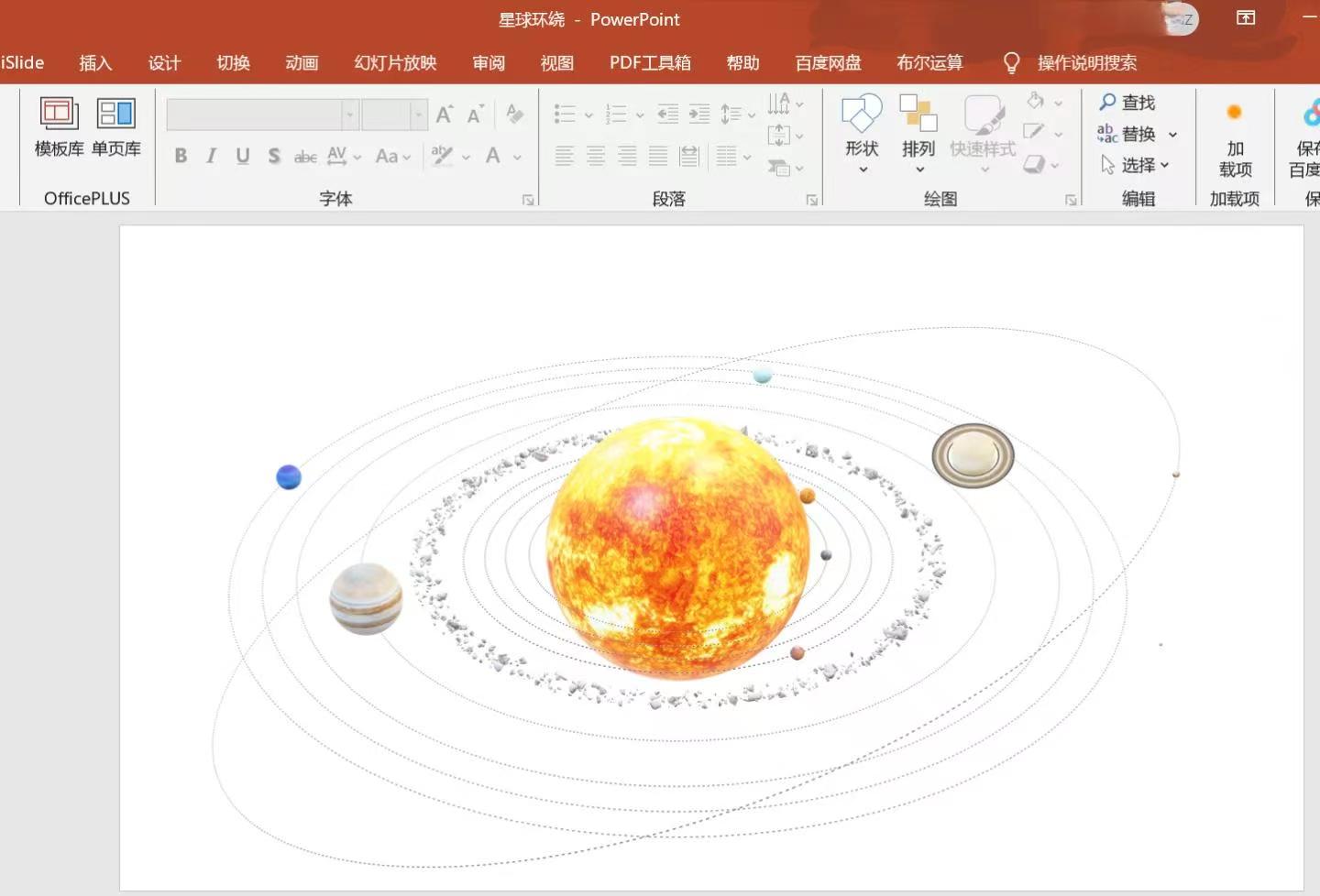Open the 动画 animations tab
Viewport: 1320px width, 896px height.
coord(302,62)
